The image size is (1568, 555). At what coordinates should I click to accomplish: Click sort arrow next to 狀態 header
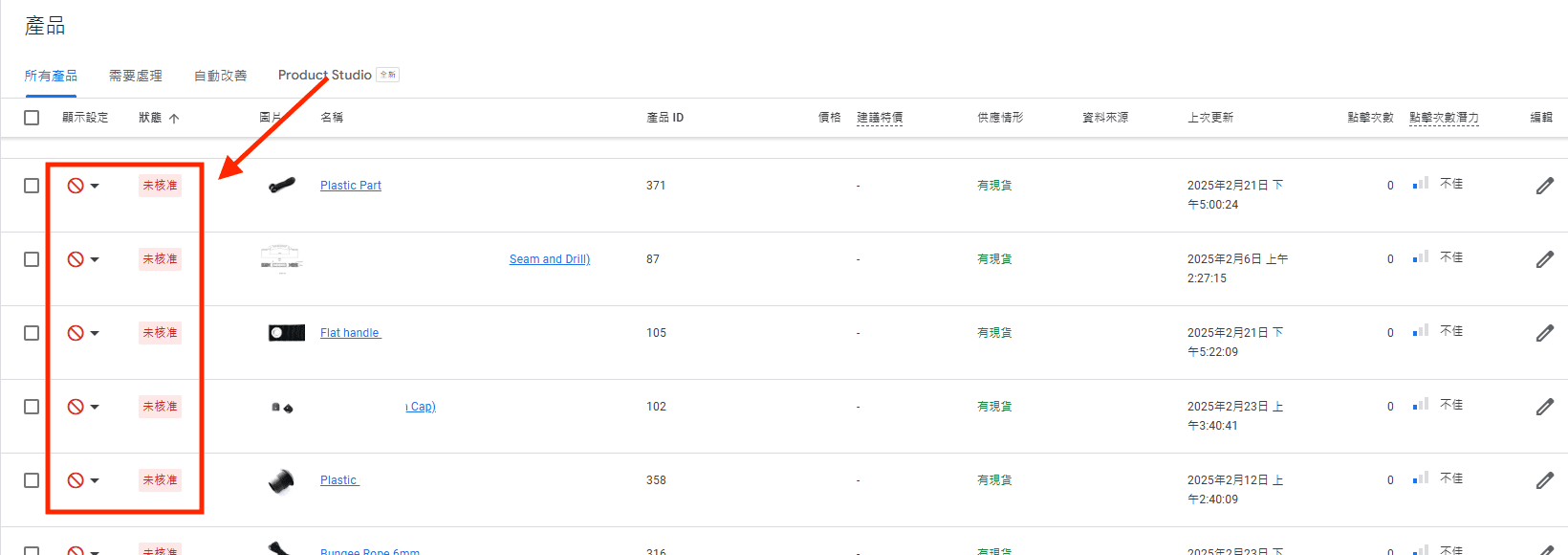coord(174,119)
